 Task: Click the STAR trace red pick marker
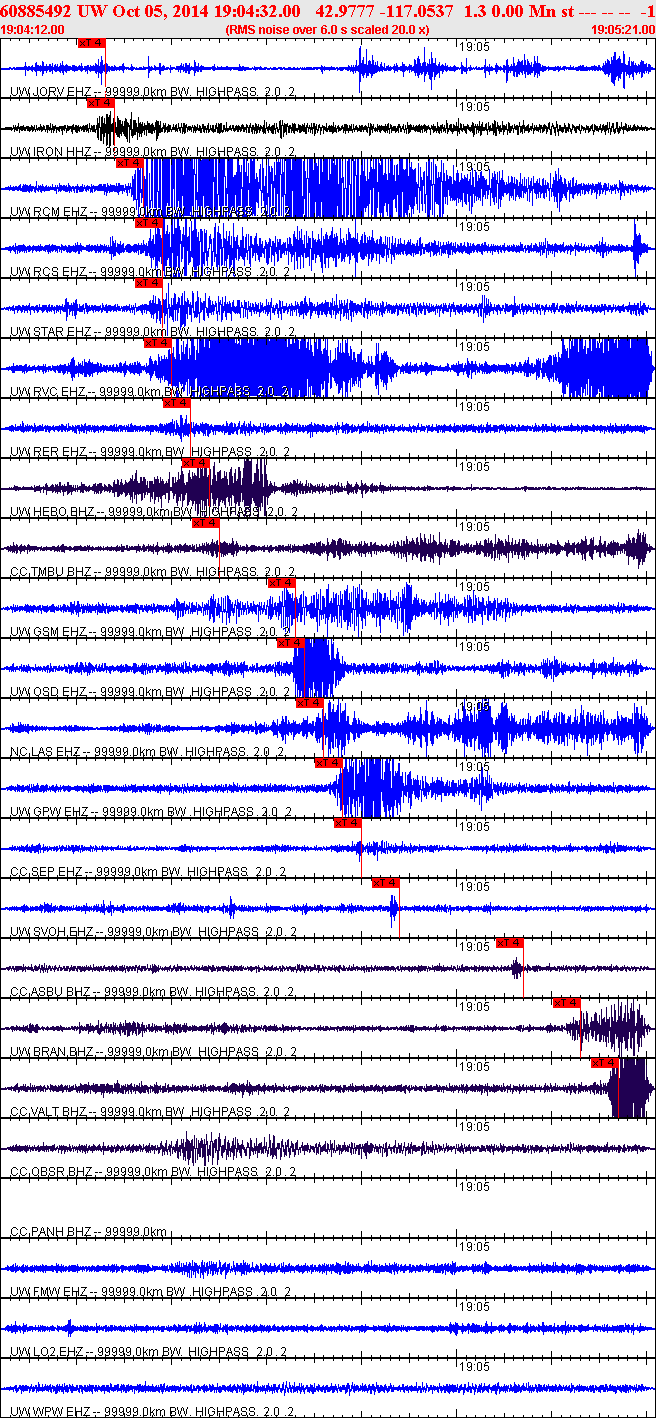pyautogui.click(x=149, y=283)
